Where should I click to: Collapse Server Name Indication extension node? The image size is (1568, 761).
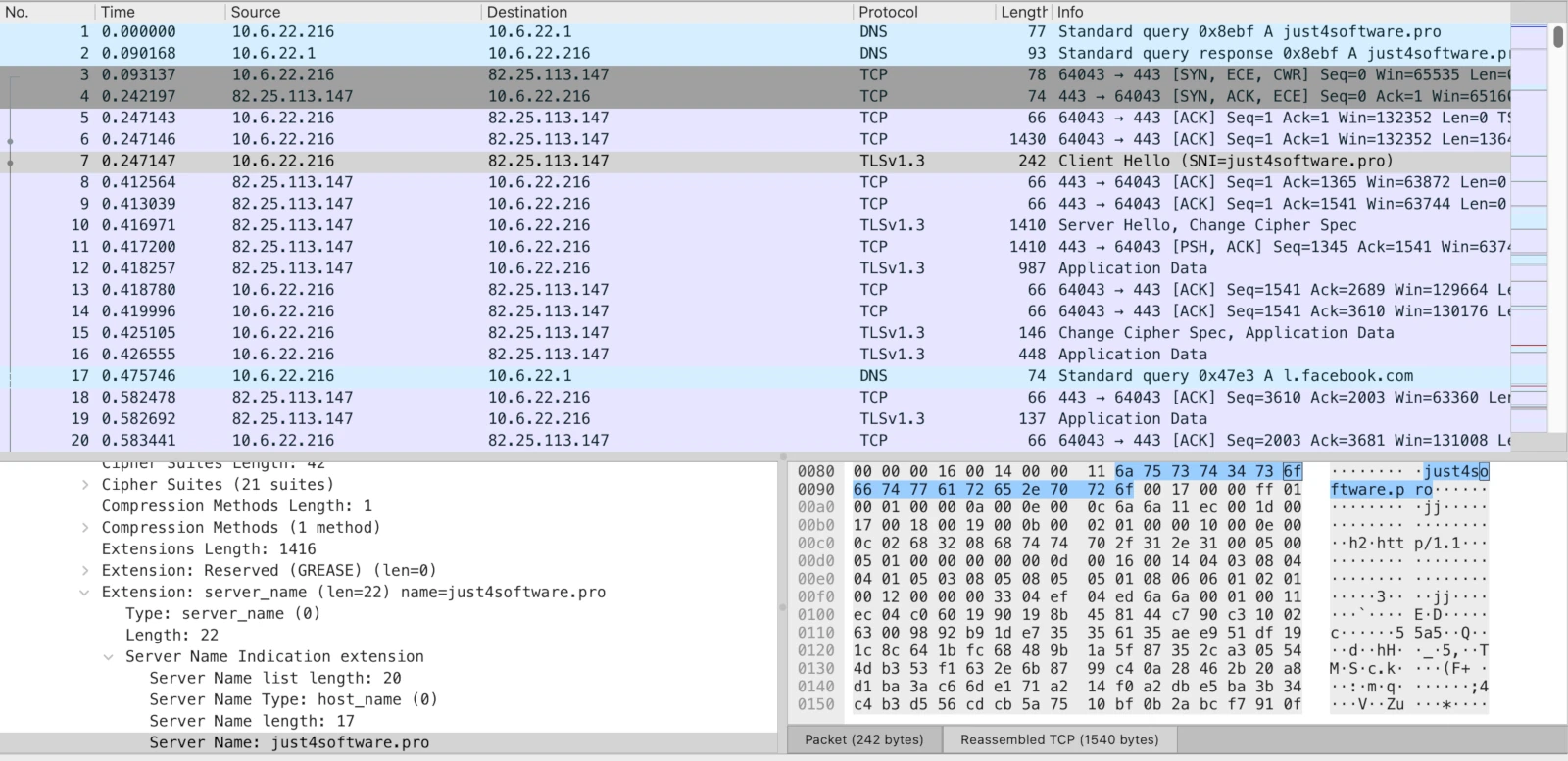[109, 656]
